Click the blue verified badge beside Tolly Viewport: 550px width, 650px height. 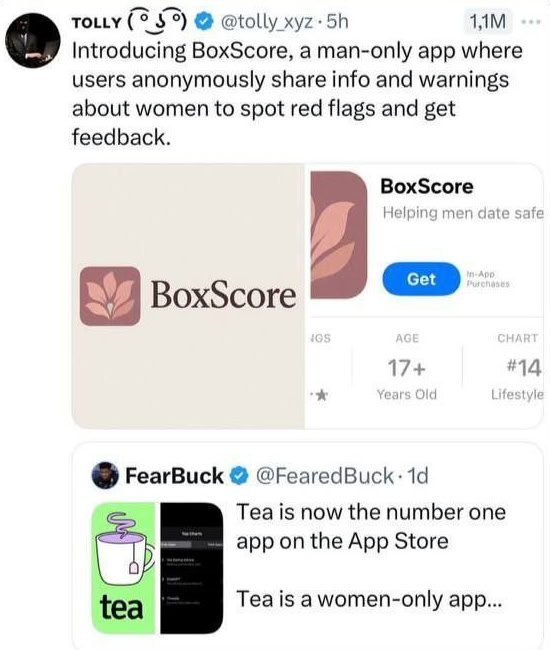[x=204, y=22]
